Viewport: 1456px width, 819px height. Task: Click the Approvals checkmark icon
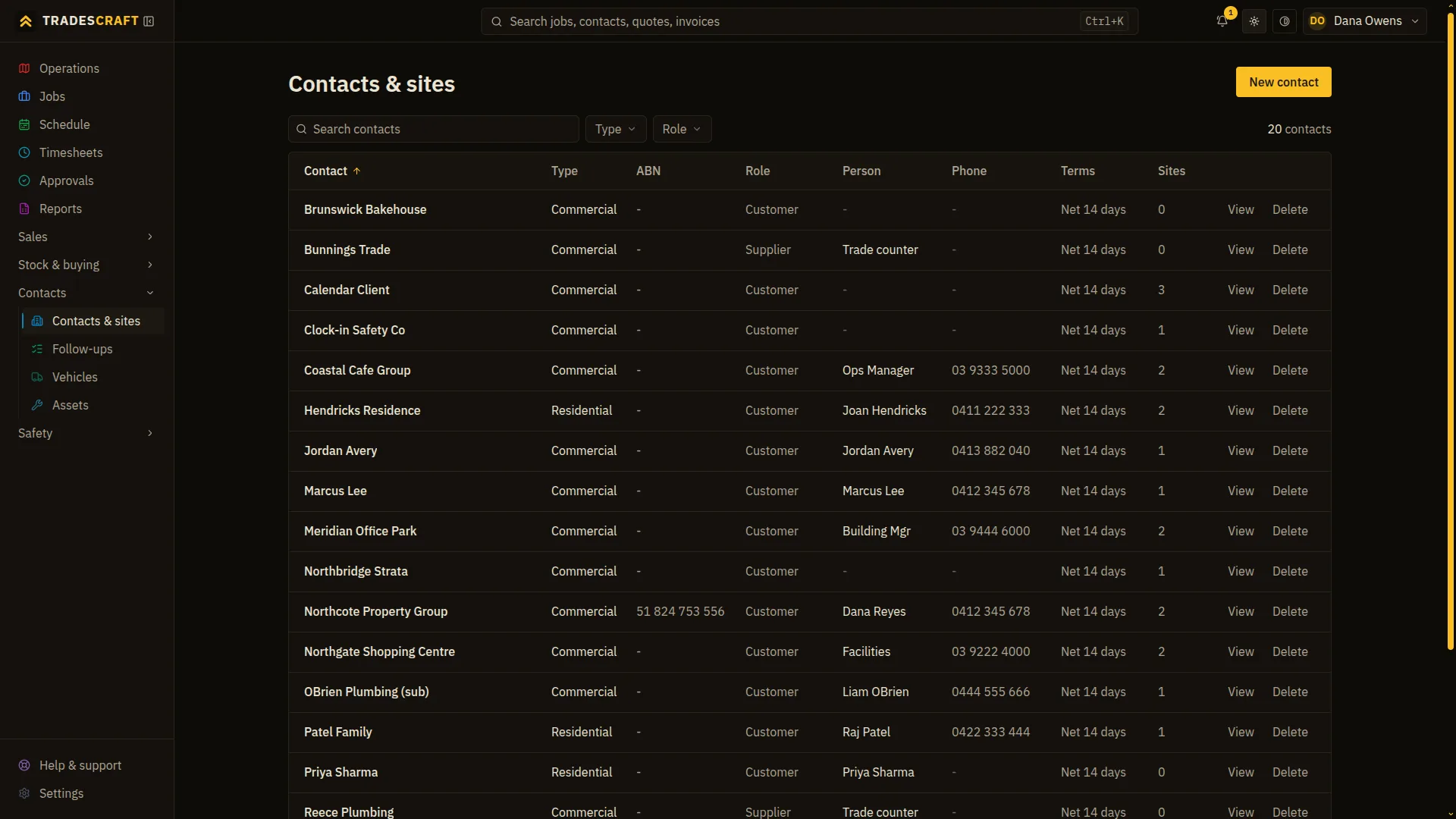tap(24, 180)
